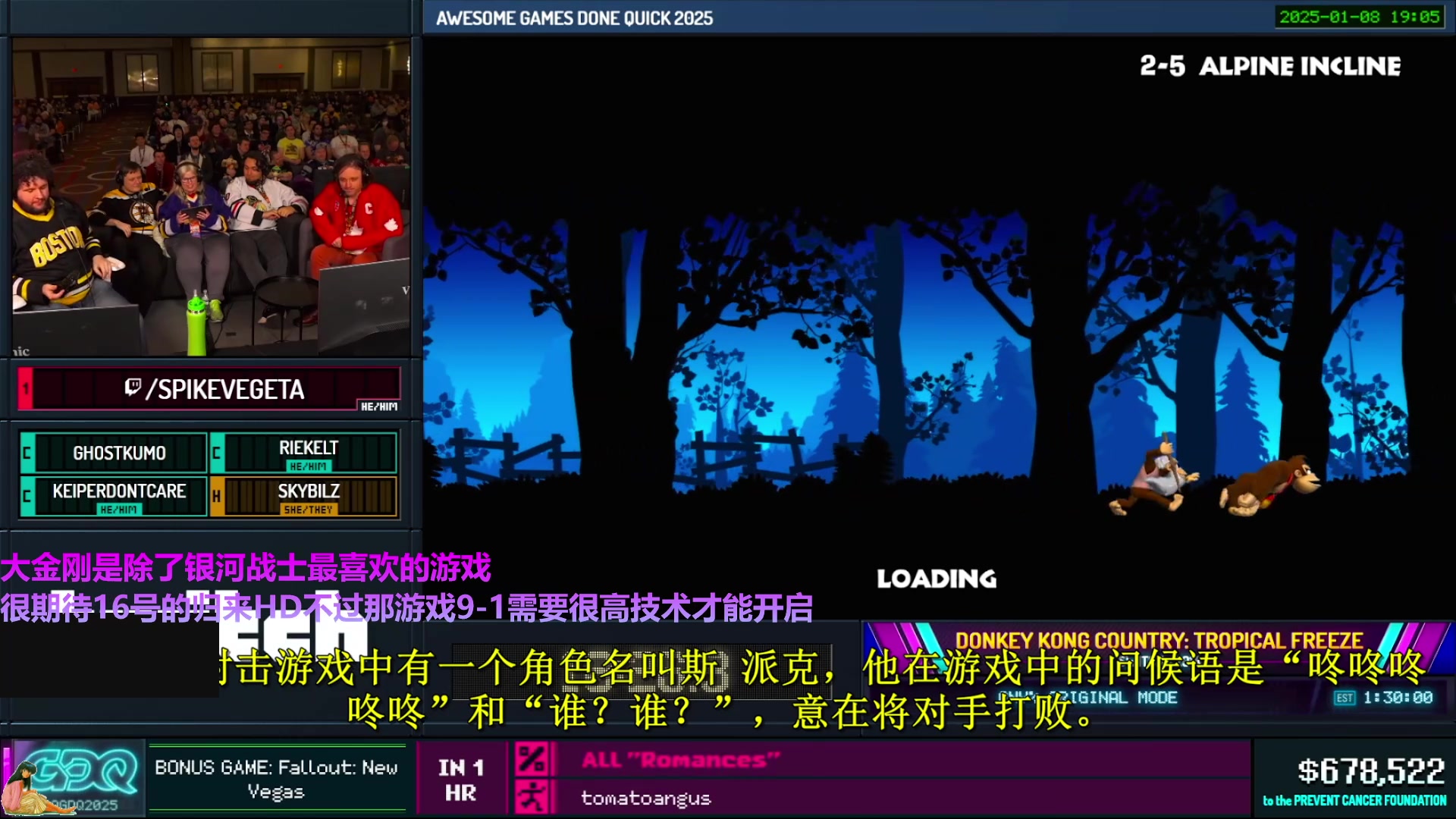
Task: Click the donation total $678,522
Action: (1371, 771)
